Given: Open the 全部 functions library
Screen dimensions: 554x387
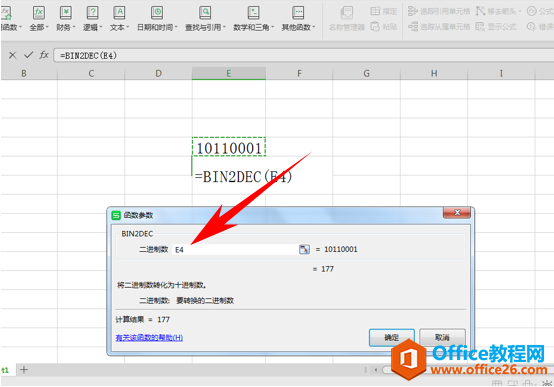Looking at the screenshot, I should [x=39, y=18].
